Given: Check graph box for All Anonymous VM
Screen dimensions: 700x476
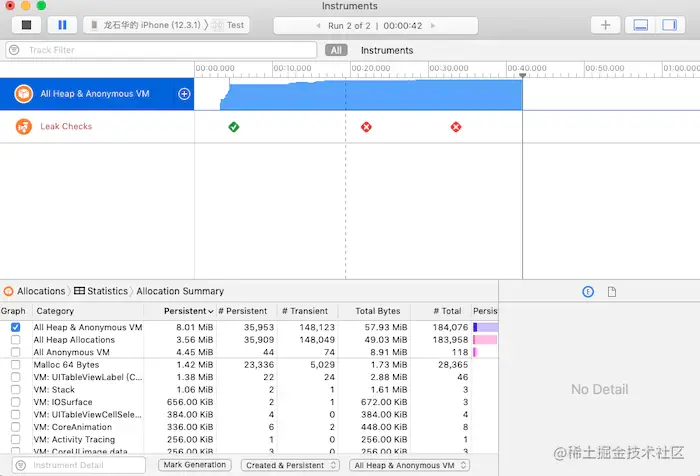Looking at the screenshot, I should 15,352.
